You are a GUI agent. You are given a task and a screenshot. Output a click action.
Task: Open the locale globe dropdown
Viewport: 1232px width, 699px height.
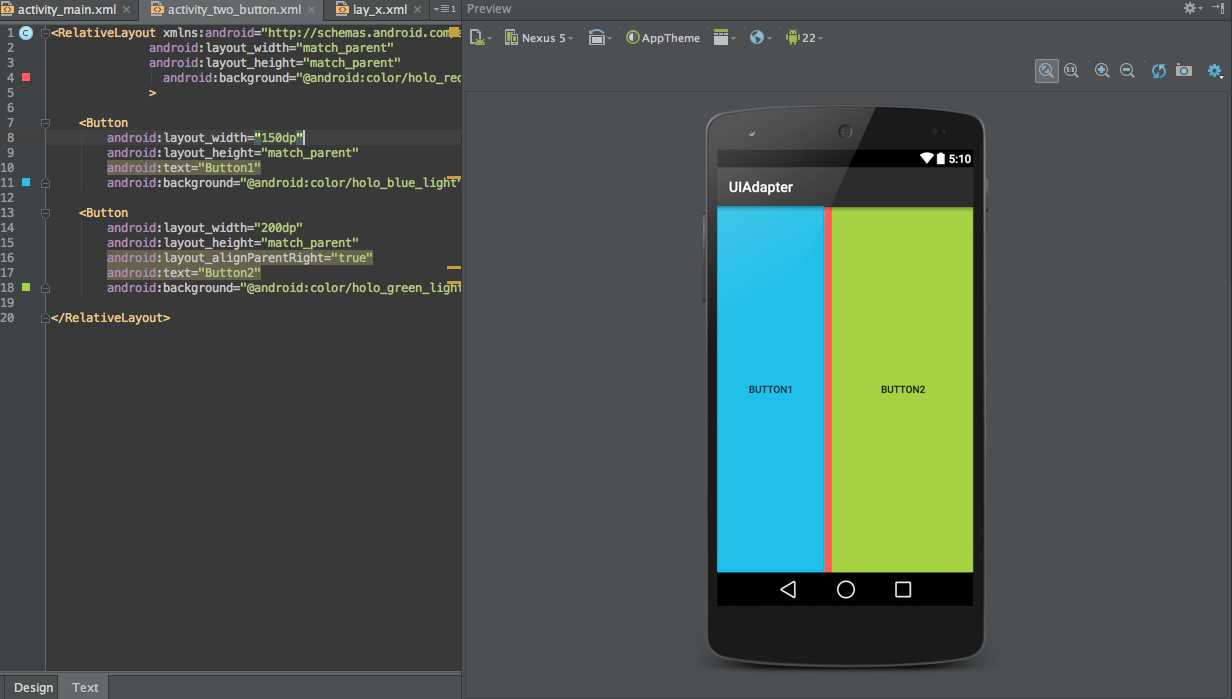[x=760, y=38]
